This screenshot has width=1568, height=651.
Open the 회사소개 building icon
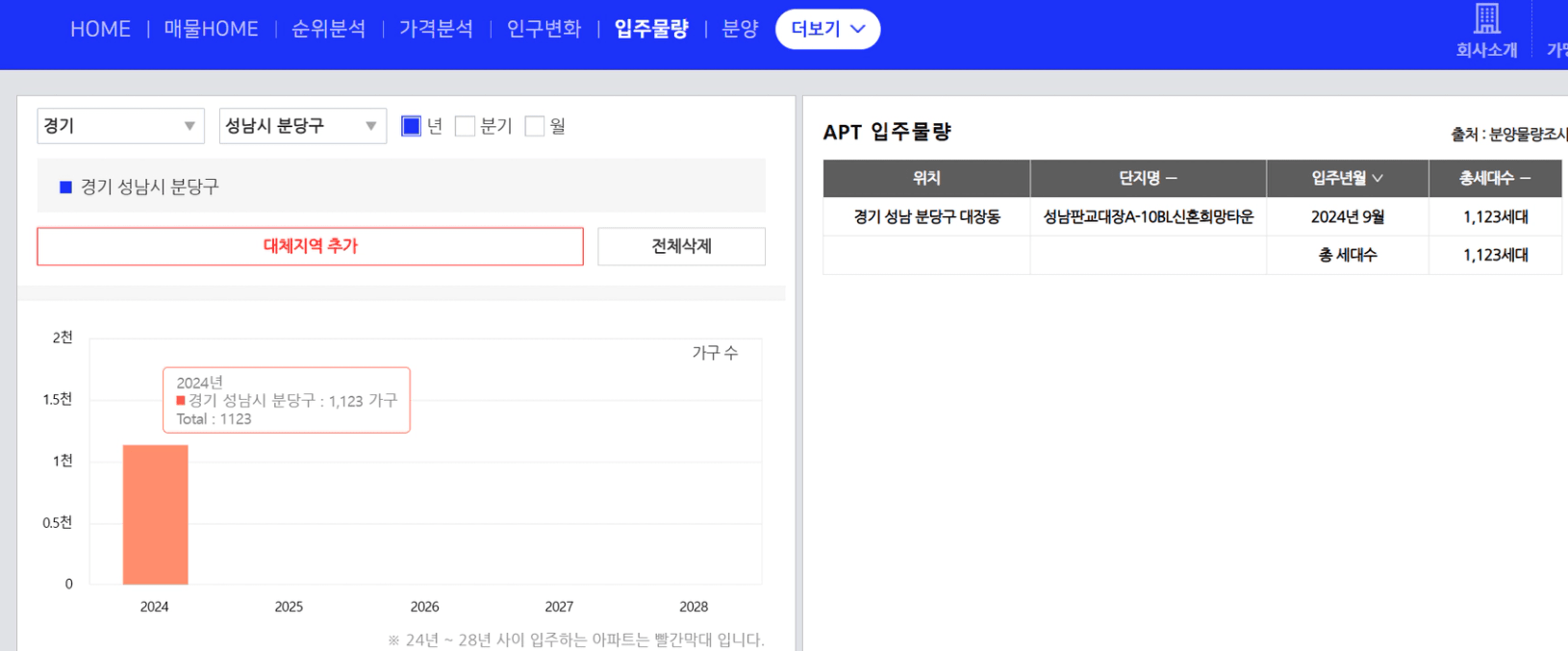pos(1486,18)
